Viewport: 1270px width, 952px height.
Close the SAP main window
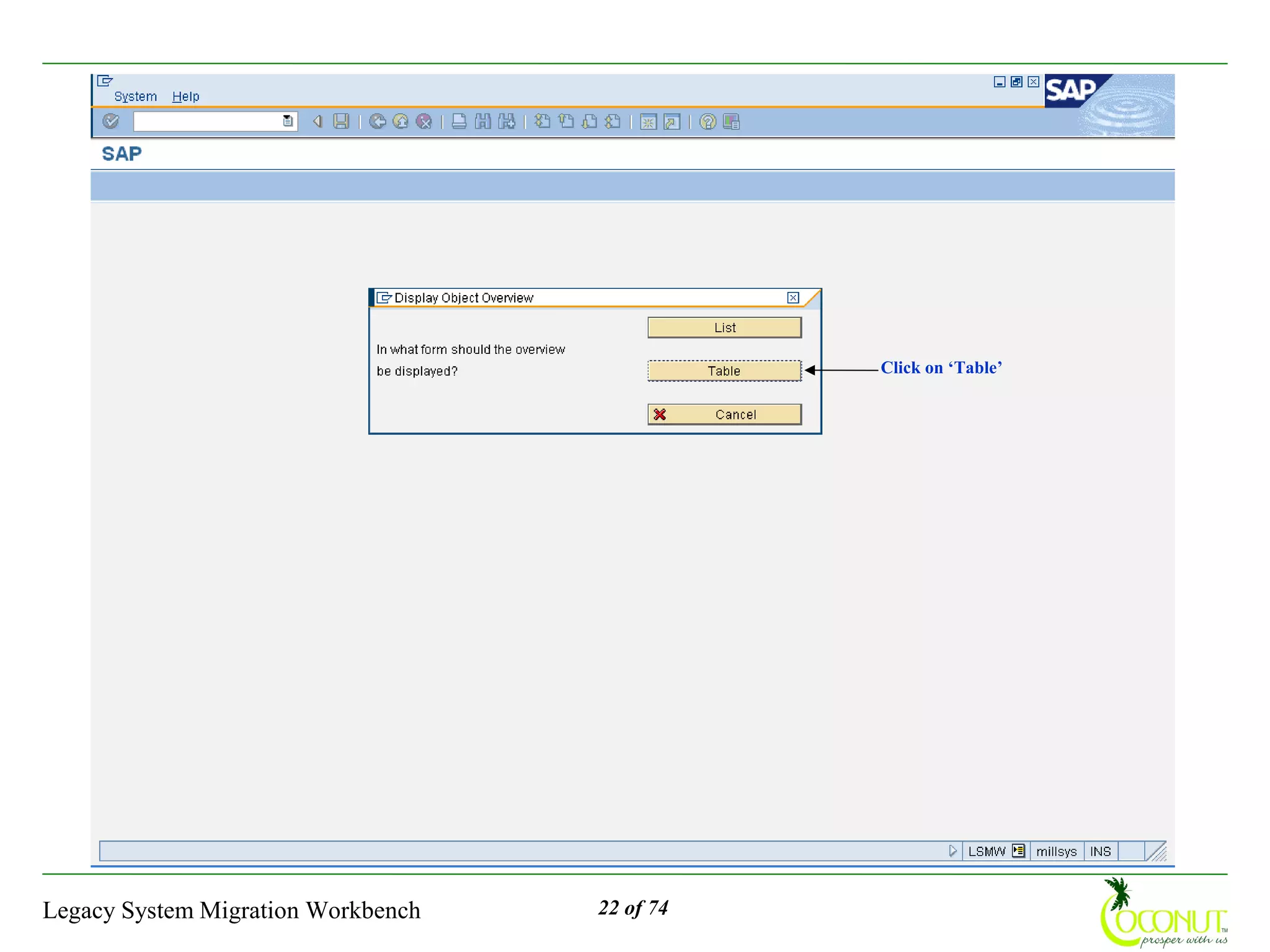point(1033,82)
